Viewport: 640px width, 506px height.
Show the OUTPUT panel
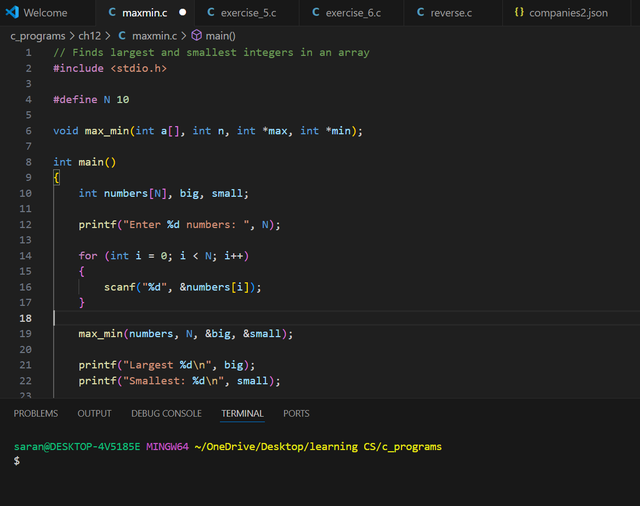[x=94, y=413]
